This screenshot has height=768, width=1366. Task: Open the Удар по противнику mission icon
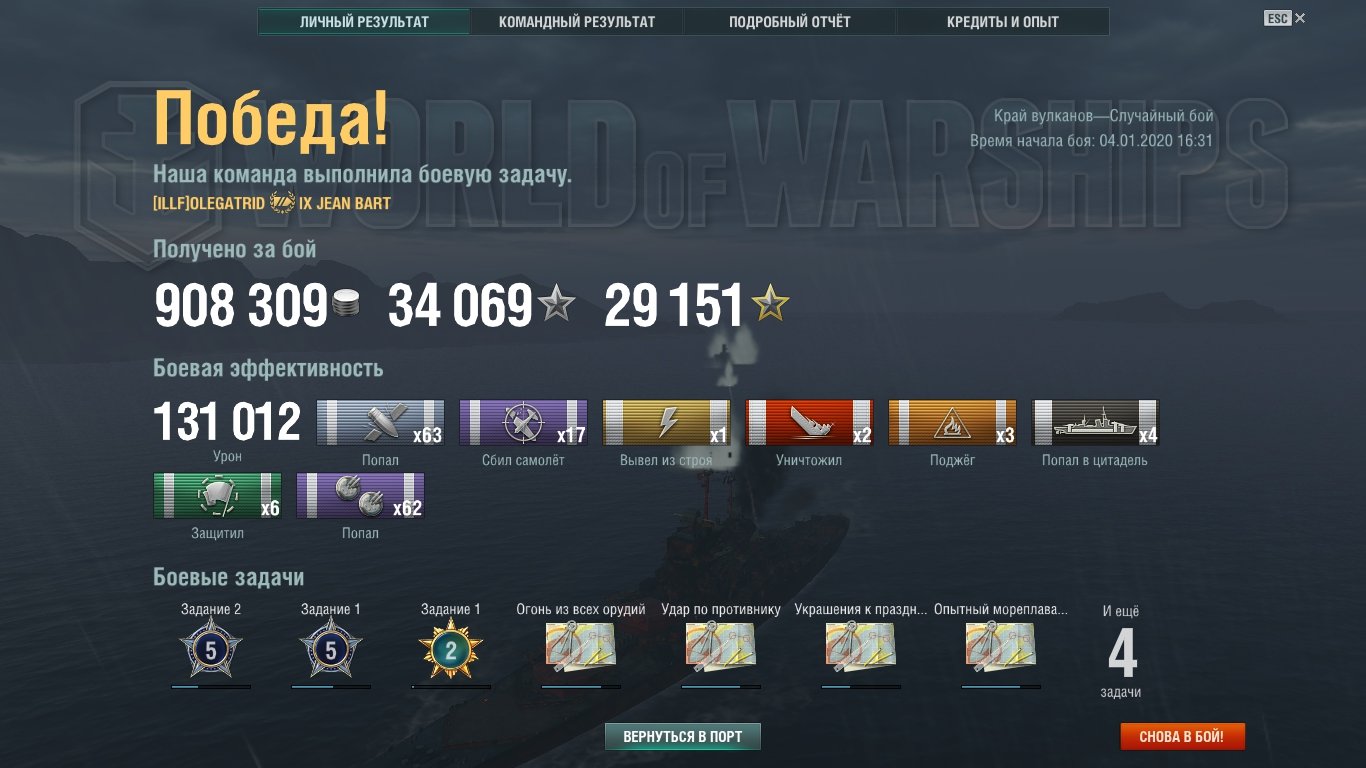coord(720,647)
